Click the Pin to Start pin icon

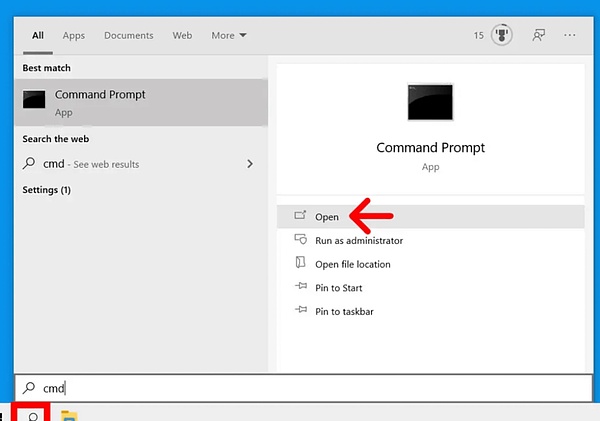click(x=300, y=288)
